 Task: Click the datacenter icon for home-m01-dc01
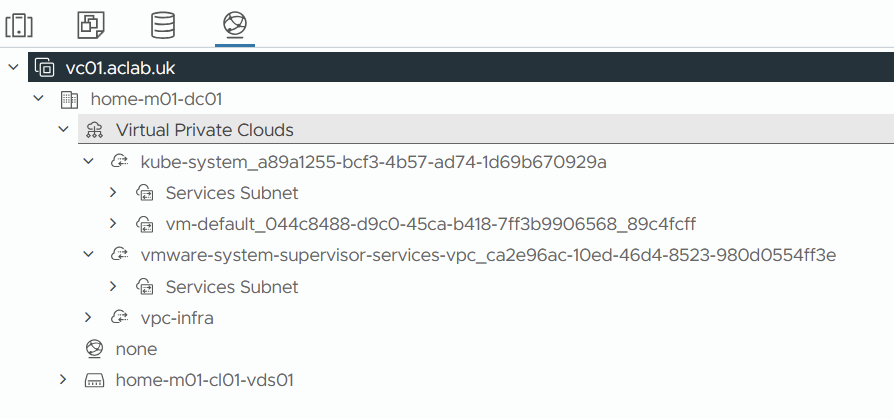point(69,99)
